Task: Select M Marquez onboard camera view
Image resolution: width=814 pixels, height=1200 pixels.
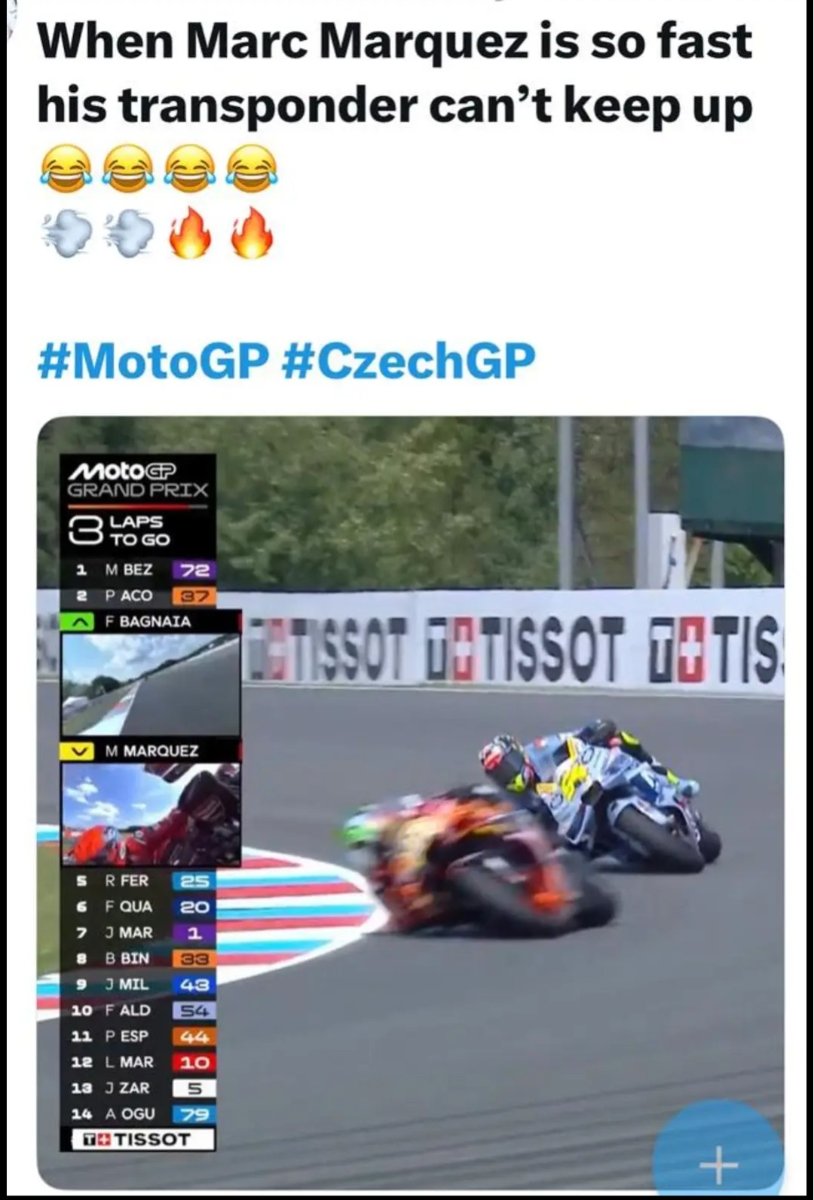Action: point(151,814)
